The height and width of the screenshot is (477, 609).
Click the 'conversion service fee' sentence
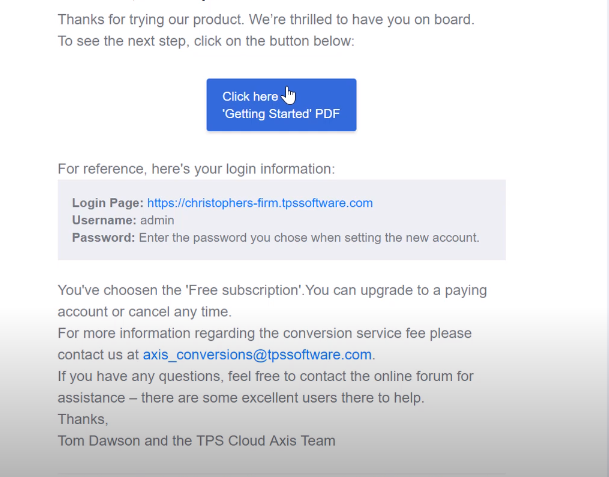(264, 344)
